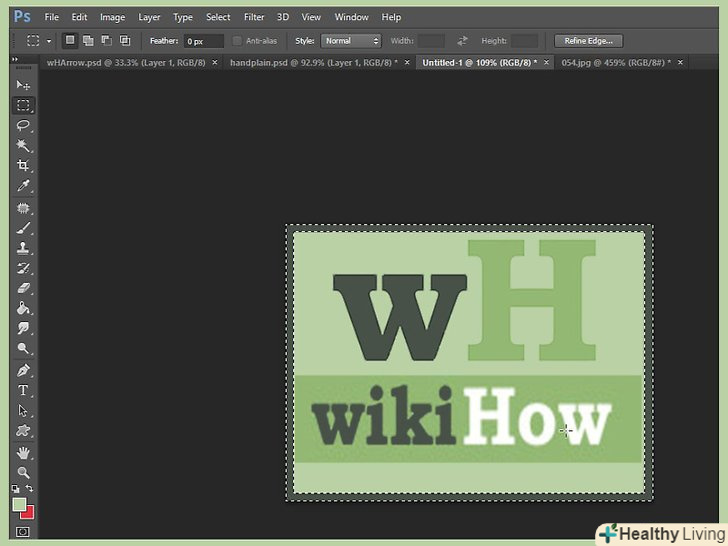The width and height of the screenshot is (728, 546).
Task: Select the Magic Wand tool
Action: (23, 146)
